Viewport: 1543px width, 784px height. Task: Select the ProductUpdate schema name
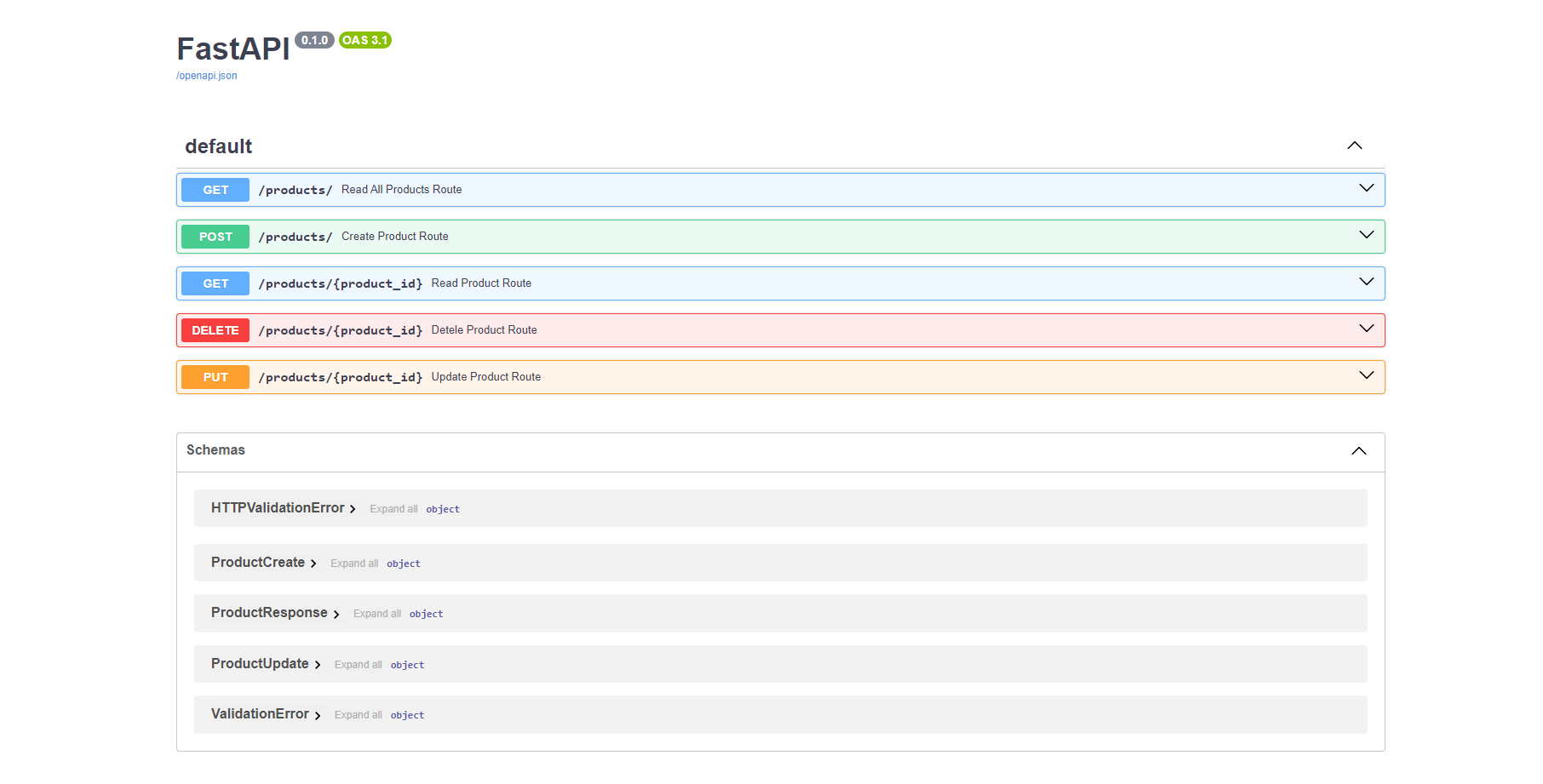[x=260, y=664]
